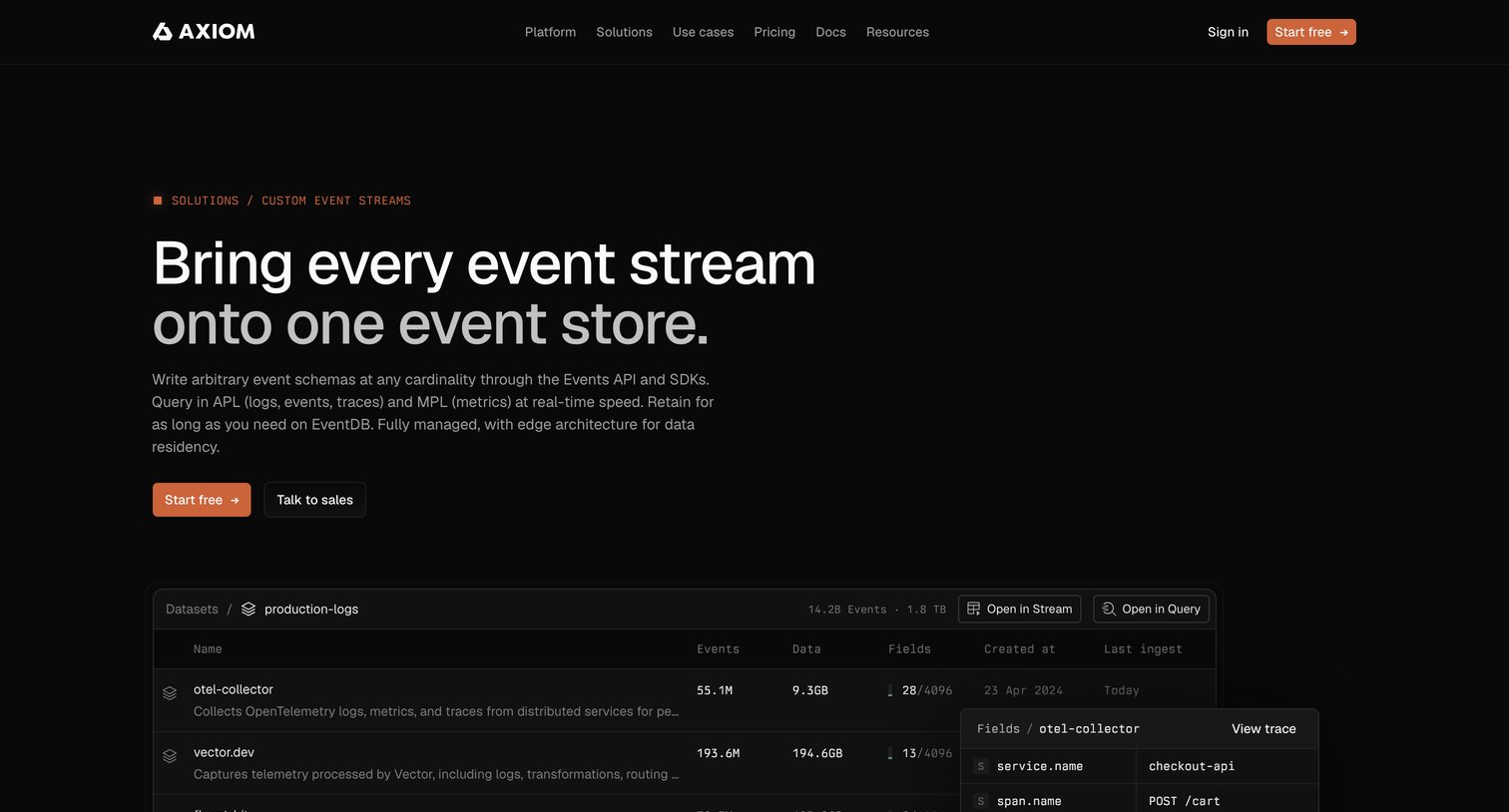Click string type icon beside span.name
The width and height of the screenshot is (1509, 812).
981,801
